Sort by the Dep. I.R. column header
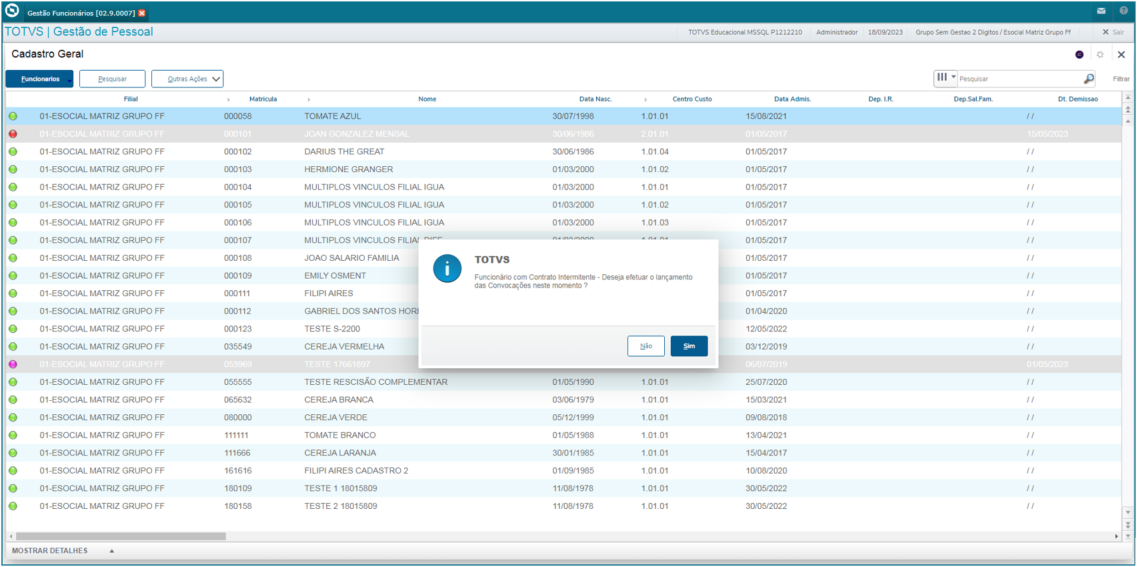 [881, 99]
